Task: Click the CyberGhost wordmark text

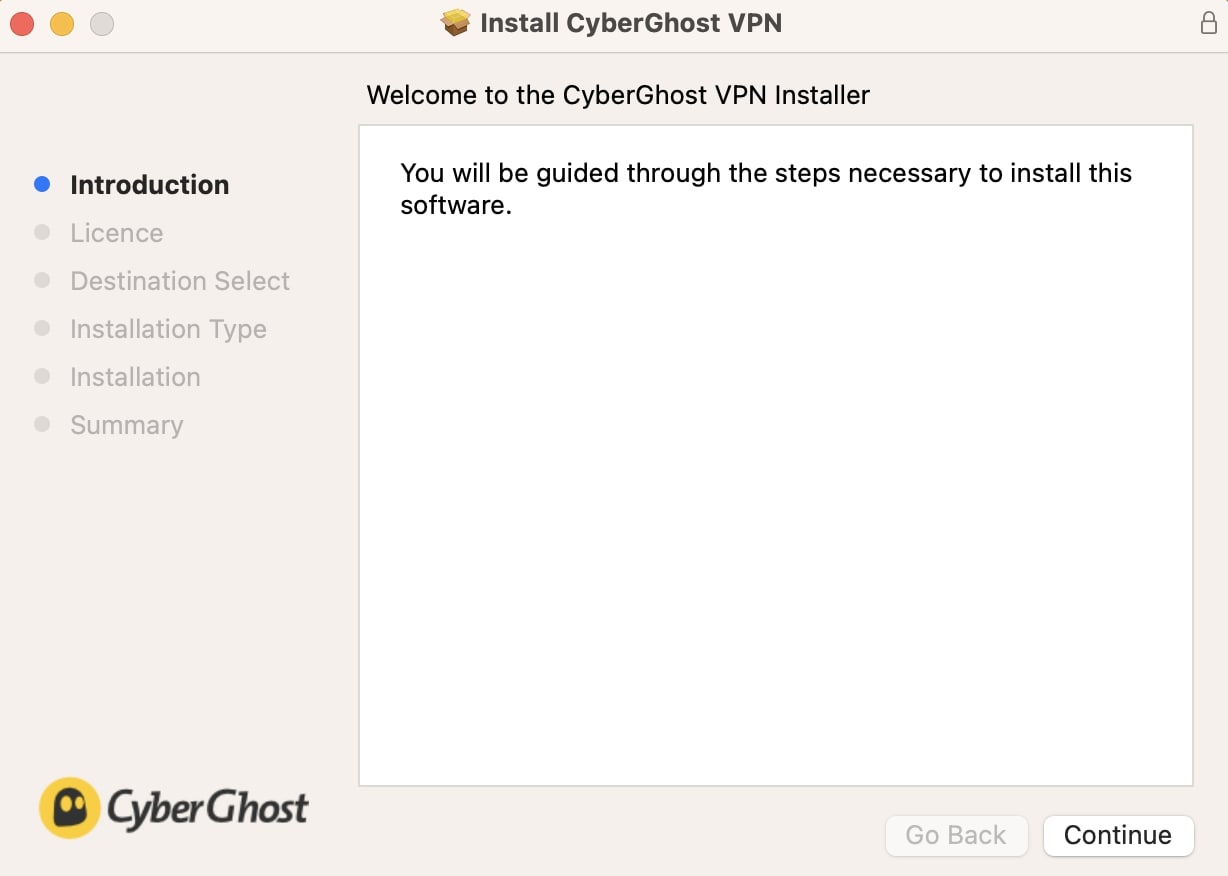Action: [208, 808]
